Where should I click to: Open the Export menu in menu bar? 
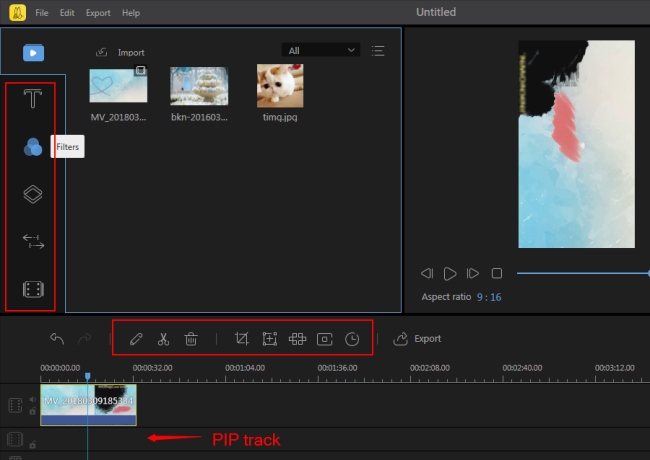98,13
